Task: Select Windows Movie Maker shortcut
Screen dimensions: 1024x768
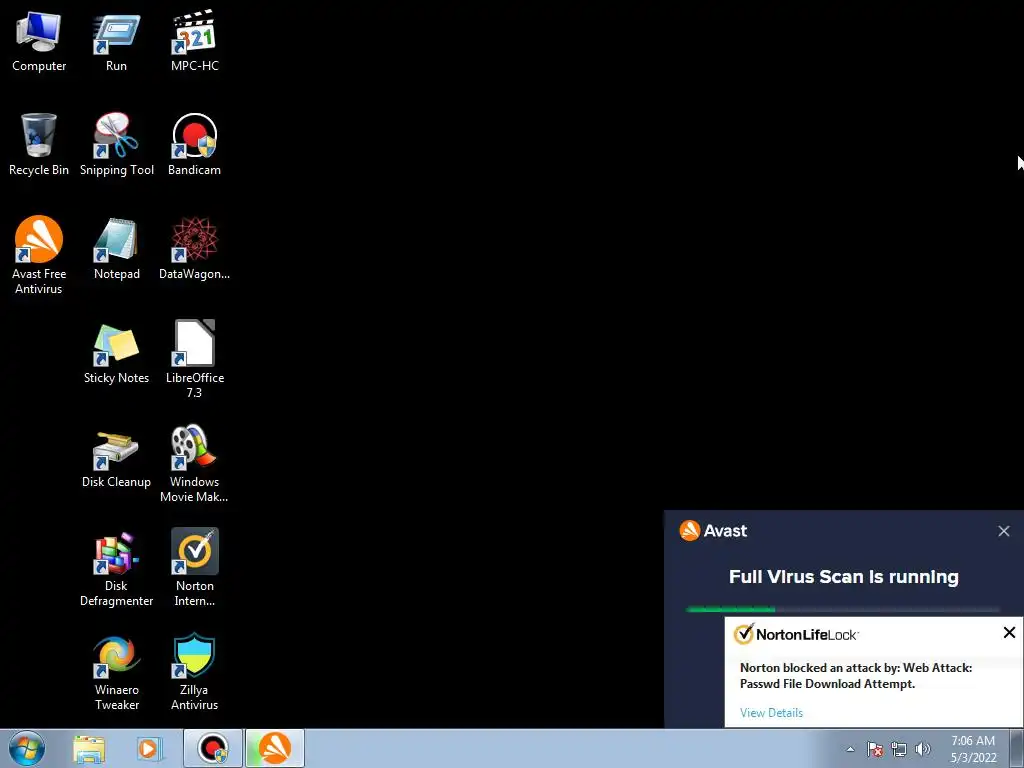Action: (x=194, y=463)
